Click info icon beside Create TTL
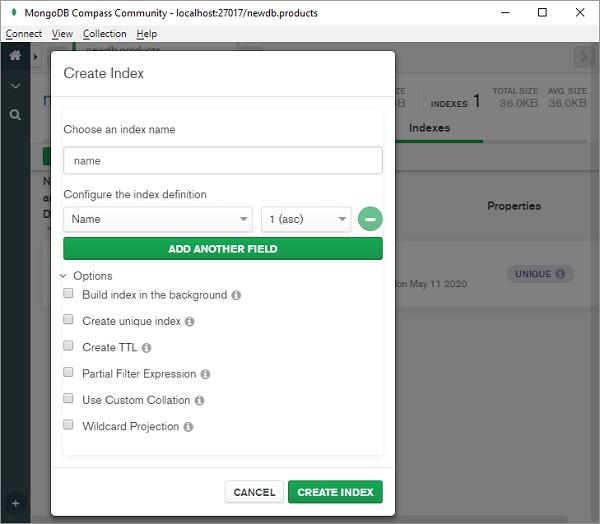The image size is (600, 524). pyautogui.click(x=146, y=348)
